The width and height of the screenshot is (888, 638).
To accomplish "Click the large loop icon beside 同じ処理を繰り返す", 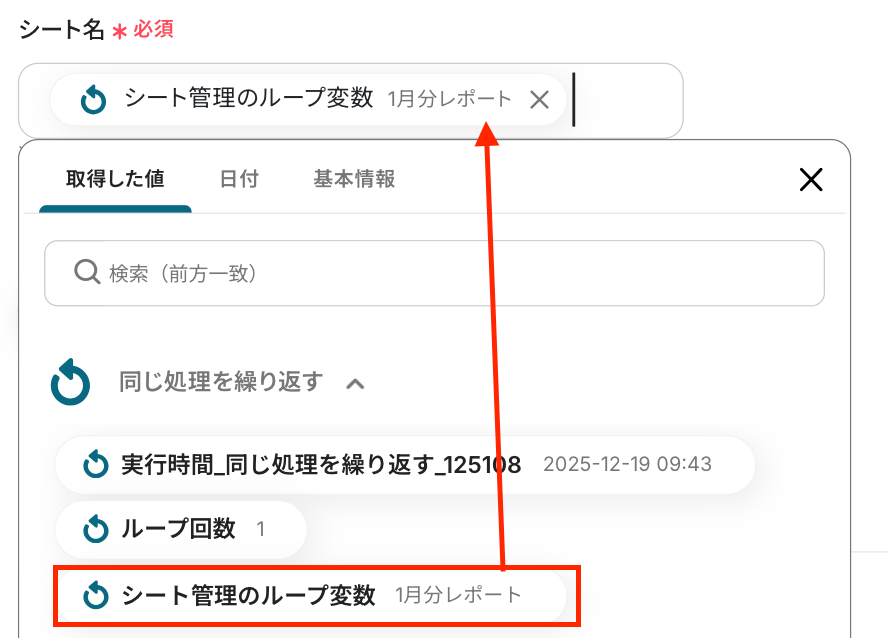I will pyautogui.click(x=70, y=382).
